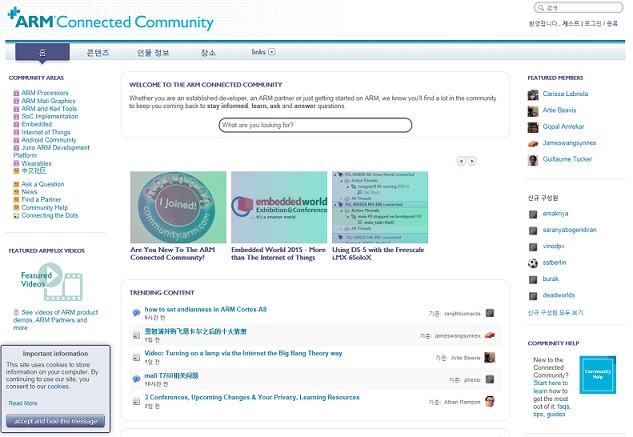Viewport: 633px width, 437px height.
Task: Open the 인물 정보 navigation tab
Action: [153, 52]
